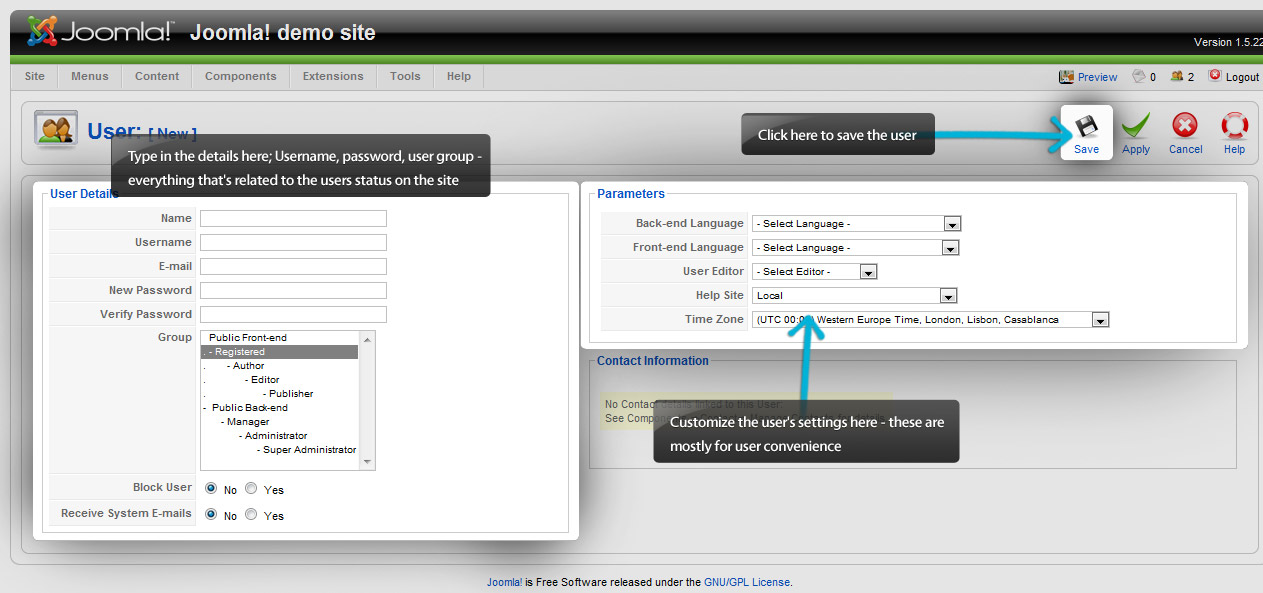Viewport: 1263px width, 593px height.
Task: Click the Cancel red cross icon
Action: (x=1185, y=126)
